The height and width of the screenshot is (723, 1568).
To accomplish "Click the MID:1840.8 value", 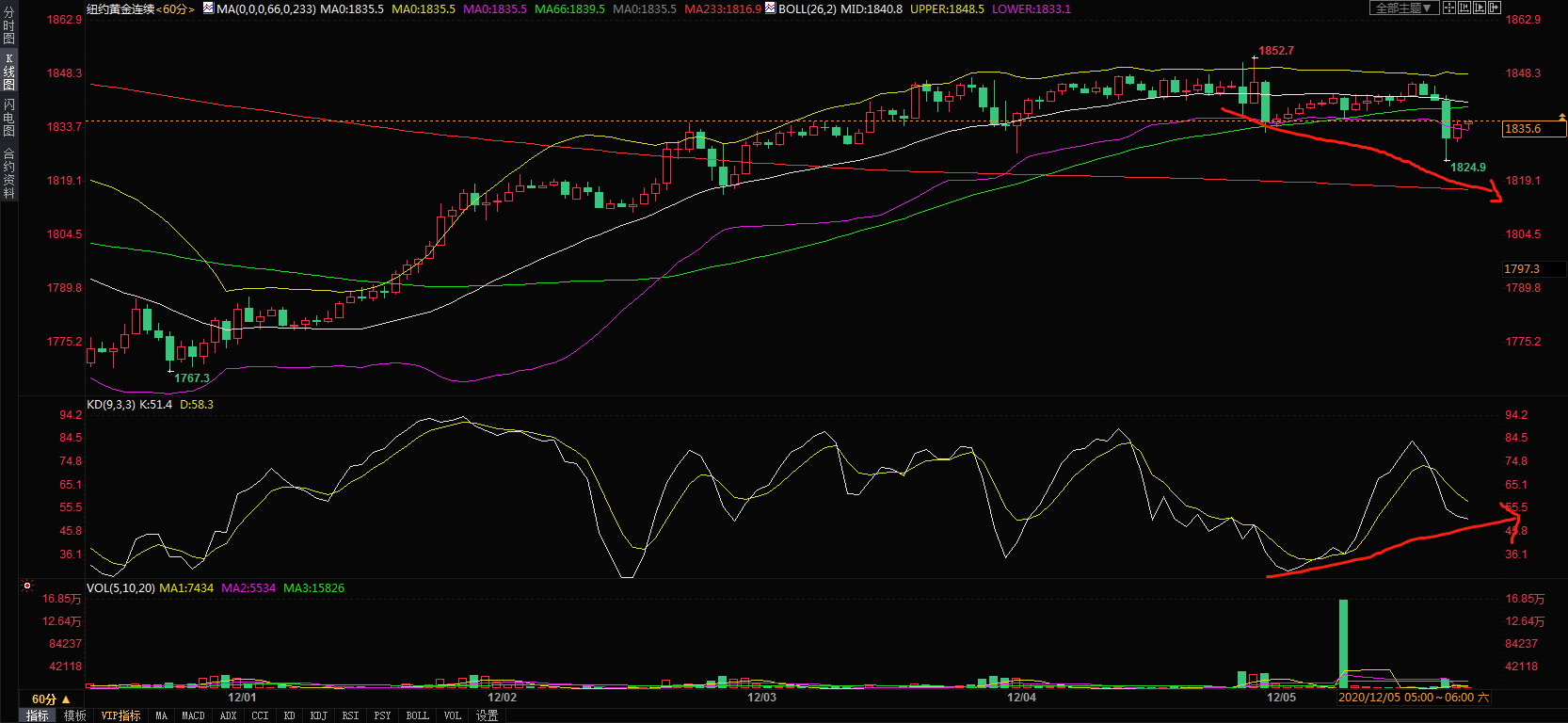I will tap(871, 8).
